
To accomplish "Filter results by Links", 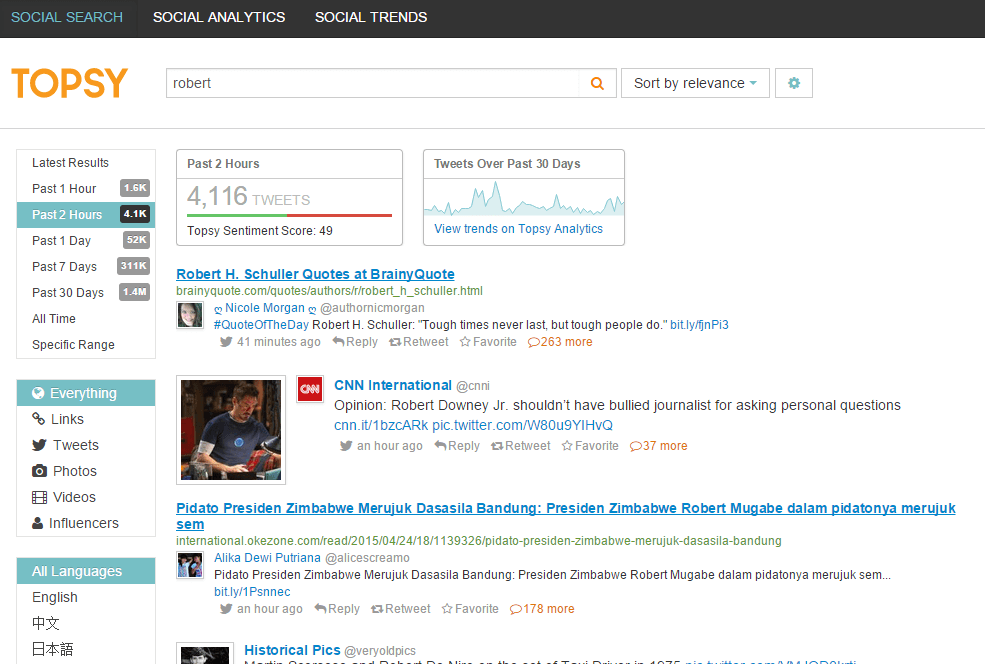I will point(86,419).
